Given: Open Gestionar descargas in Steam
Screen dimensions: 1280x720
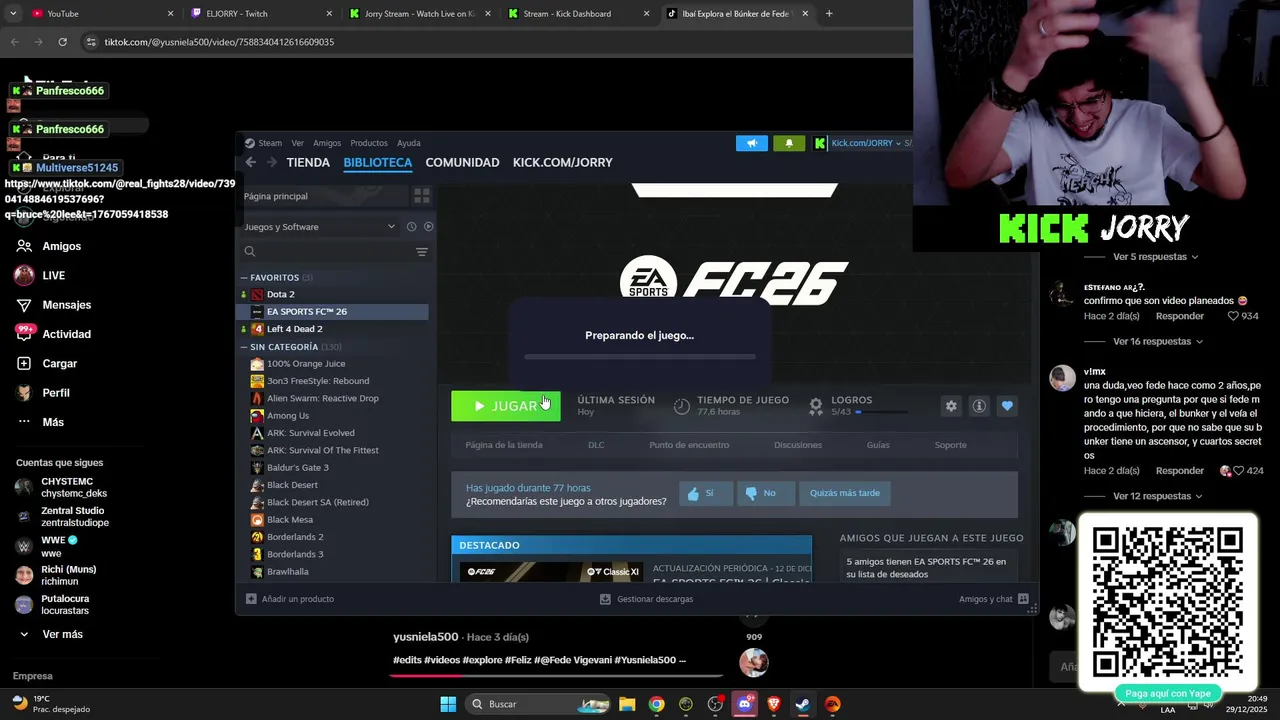Looking at the screenshot, I should [646, 599].
